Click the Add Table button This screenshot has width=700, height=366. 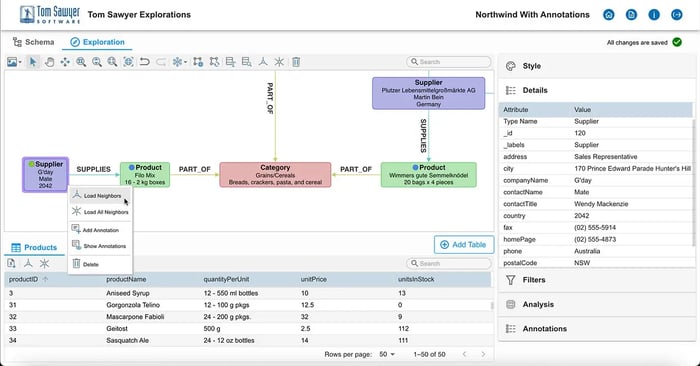point(464,245)
